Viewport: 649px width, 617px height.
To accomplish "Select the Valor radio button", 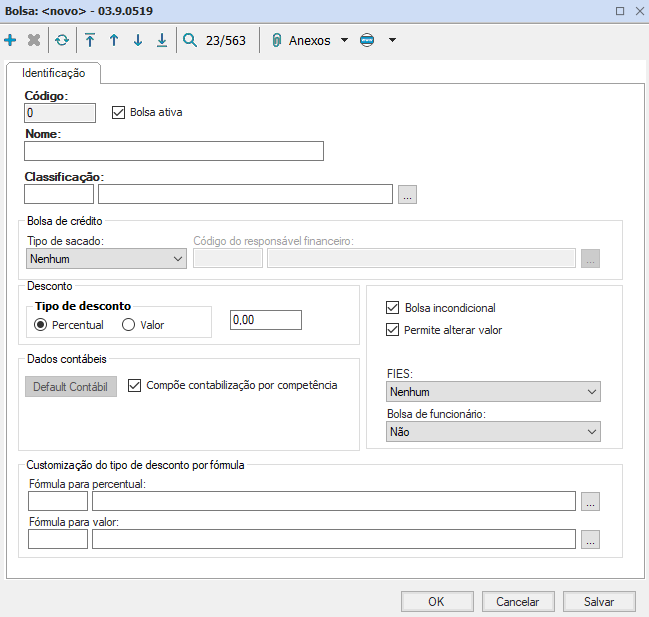I will (x=128, y=325).
